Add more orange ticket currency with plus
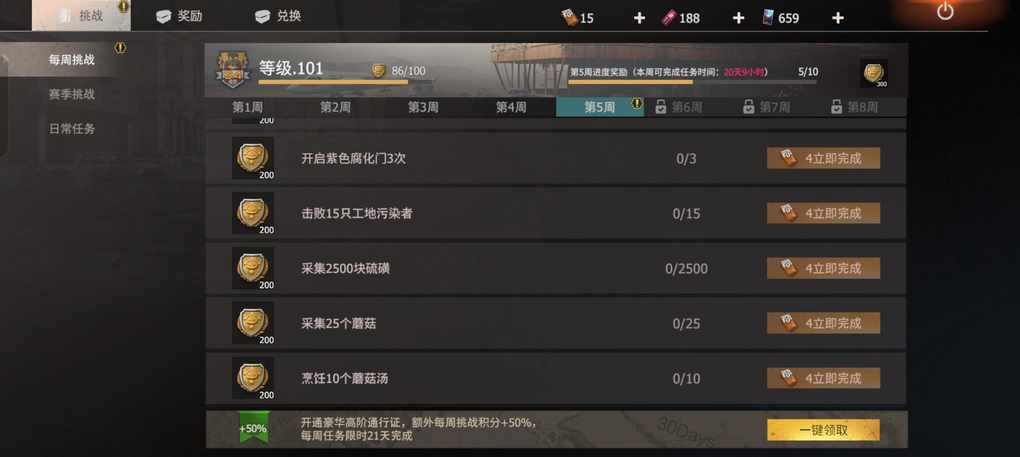Screen dimensions: 1020x457 coord(639,18)
